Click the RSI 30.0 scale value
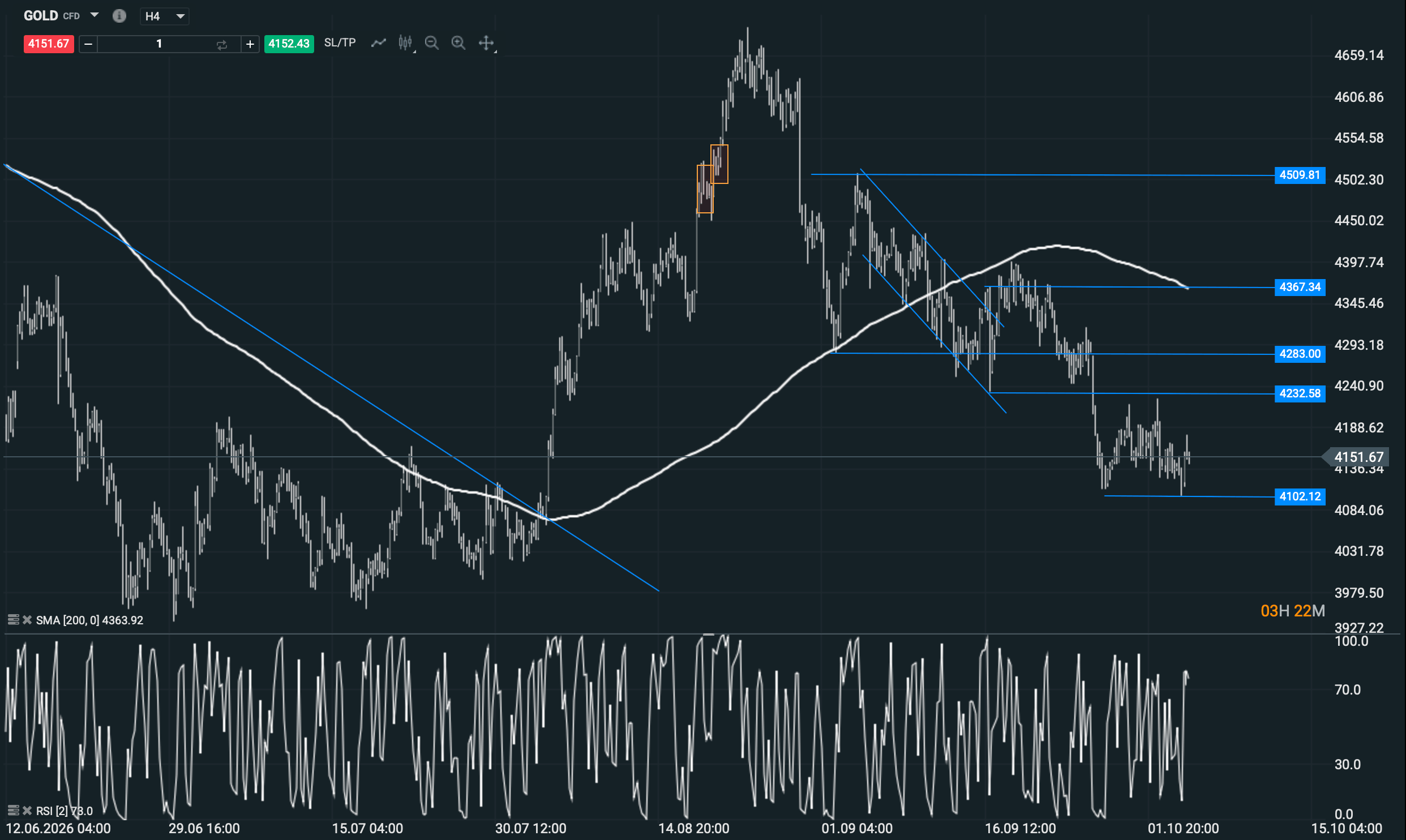1406x840 pixels. [1347, 764]
